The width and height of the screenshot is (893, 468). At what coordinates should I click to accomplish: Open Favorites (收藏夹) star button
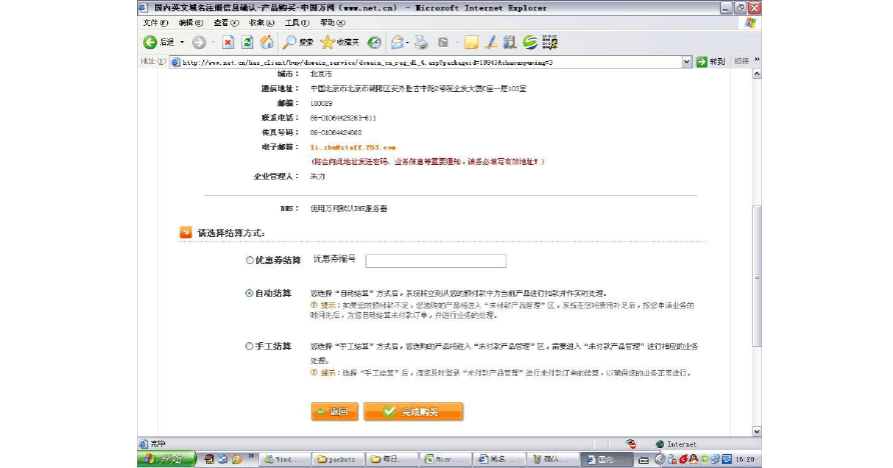pyautogui.click(x=339, y=42)
